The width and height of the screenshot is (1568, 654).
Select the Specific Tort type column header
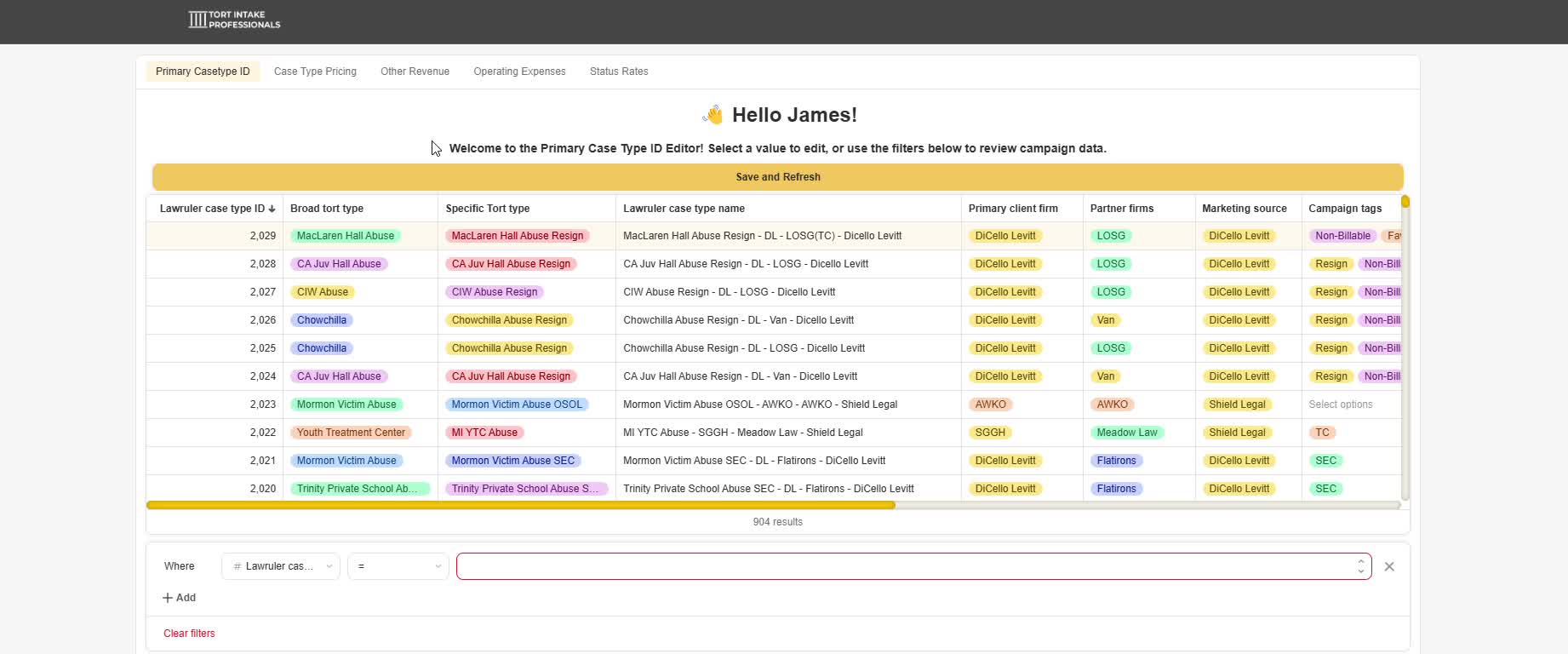[488, 209]
